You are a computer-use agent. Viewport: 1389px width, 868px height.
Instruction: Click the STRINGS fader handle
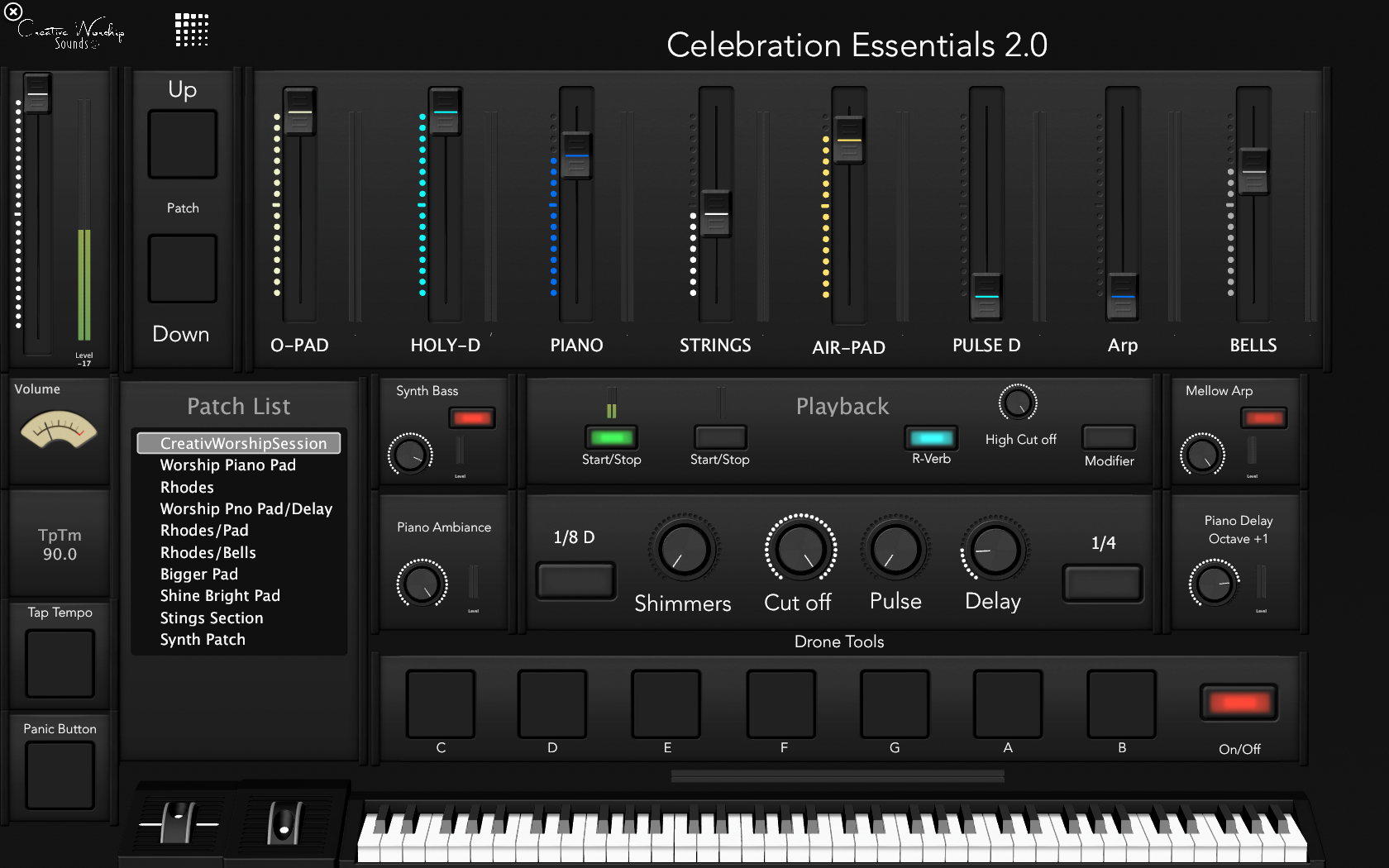(716, 213)
